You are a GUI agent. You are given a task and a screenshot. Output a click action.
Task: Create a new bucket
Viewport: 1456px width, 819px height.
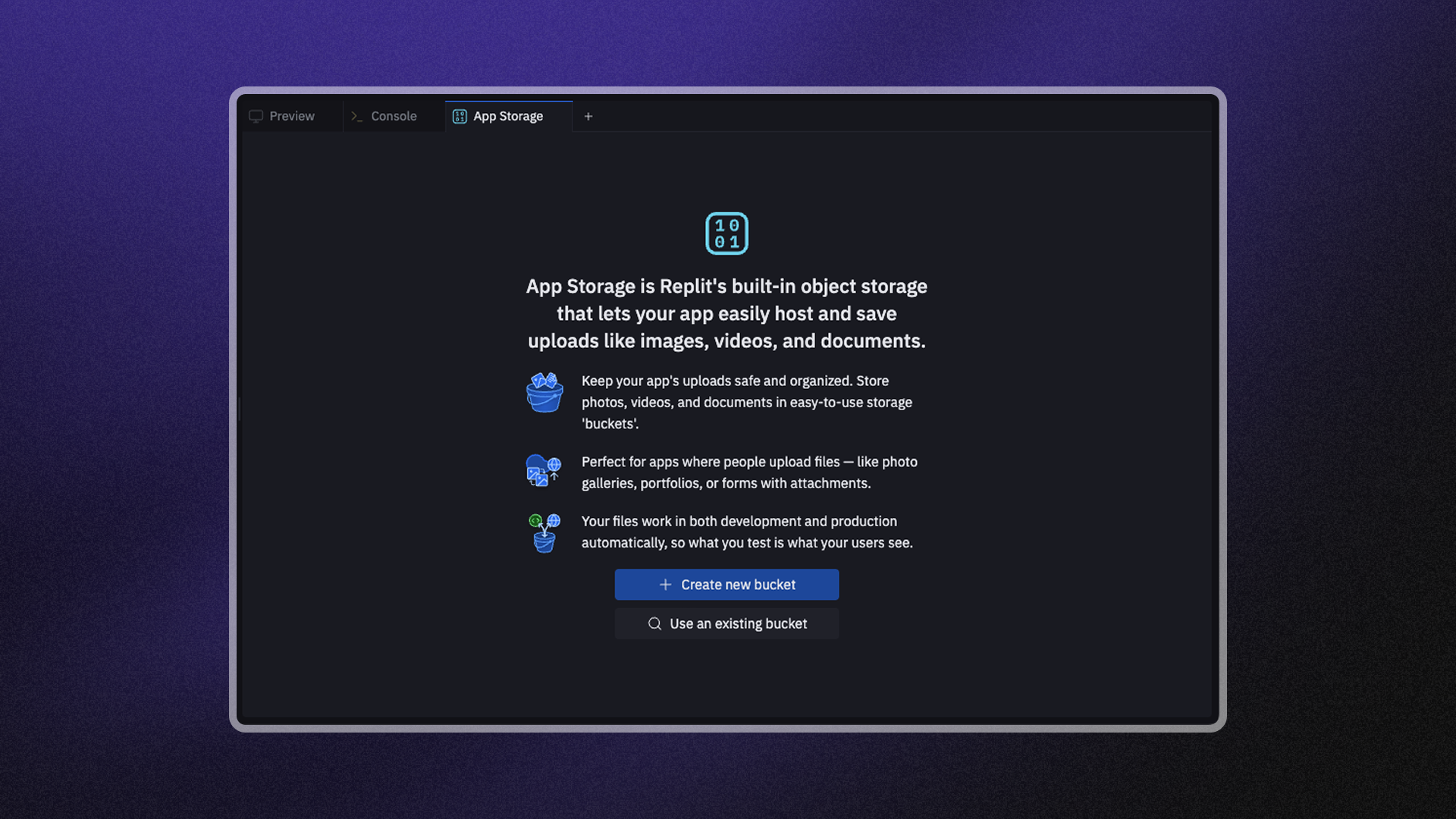(726, 585)
